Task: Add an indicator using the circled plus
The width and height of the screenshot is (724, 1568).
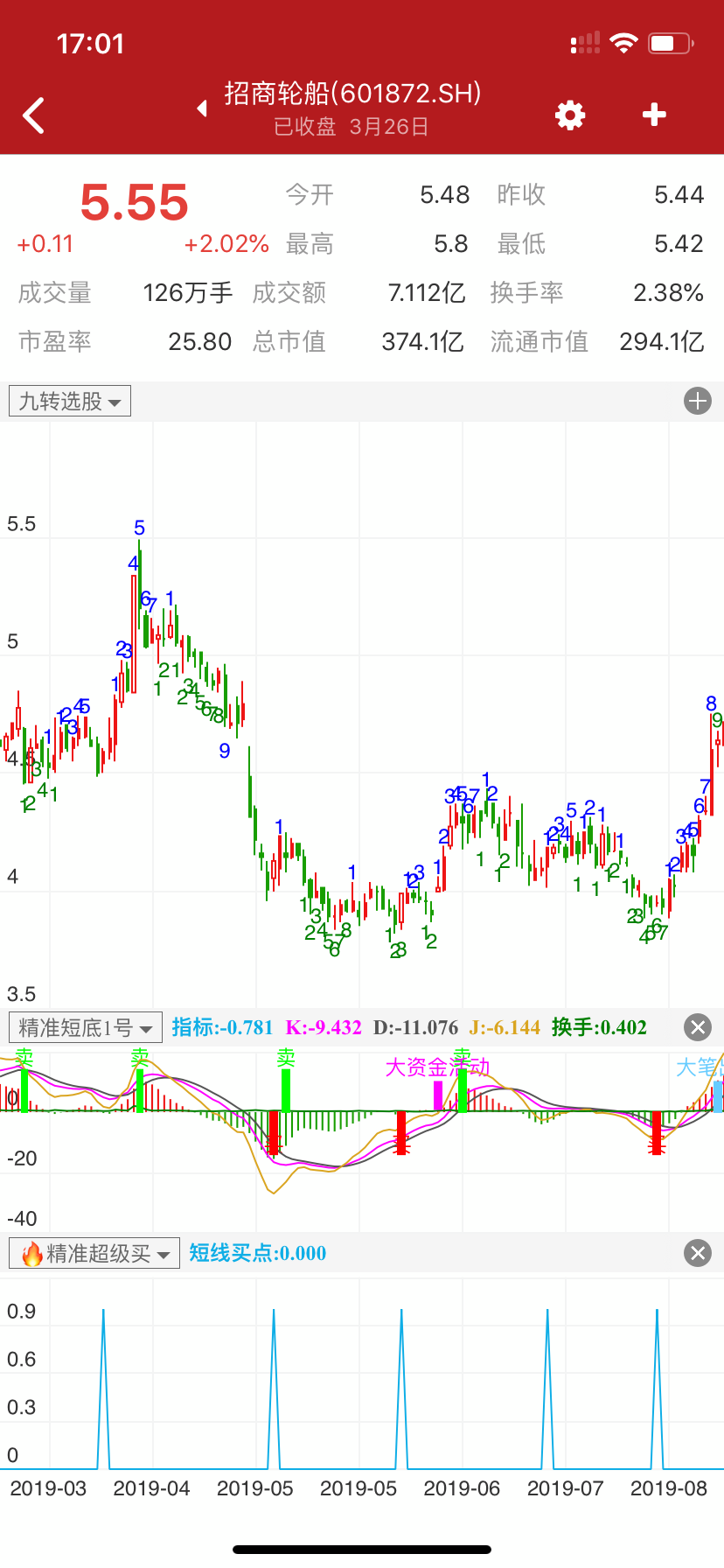Action: click(x=697, y=402)
